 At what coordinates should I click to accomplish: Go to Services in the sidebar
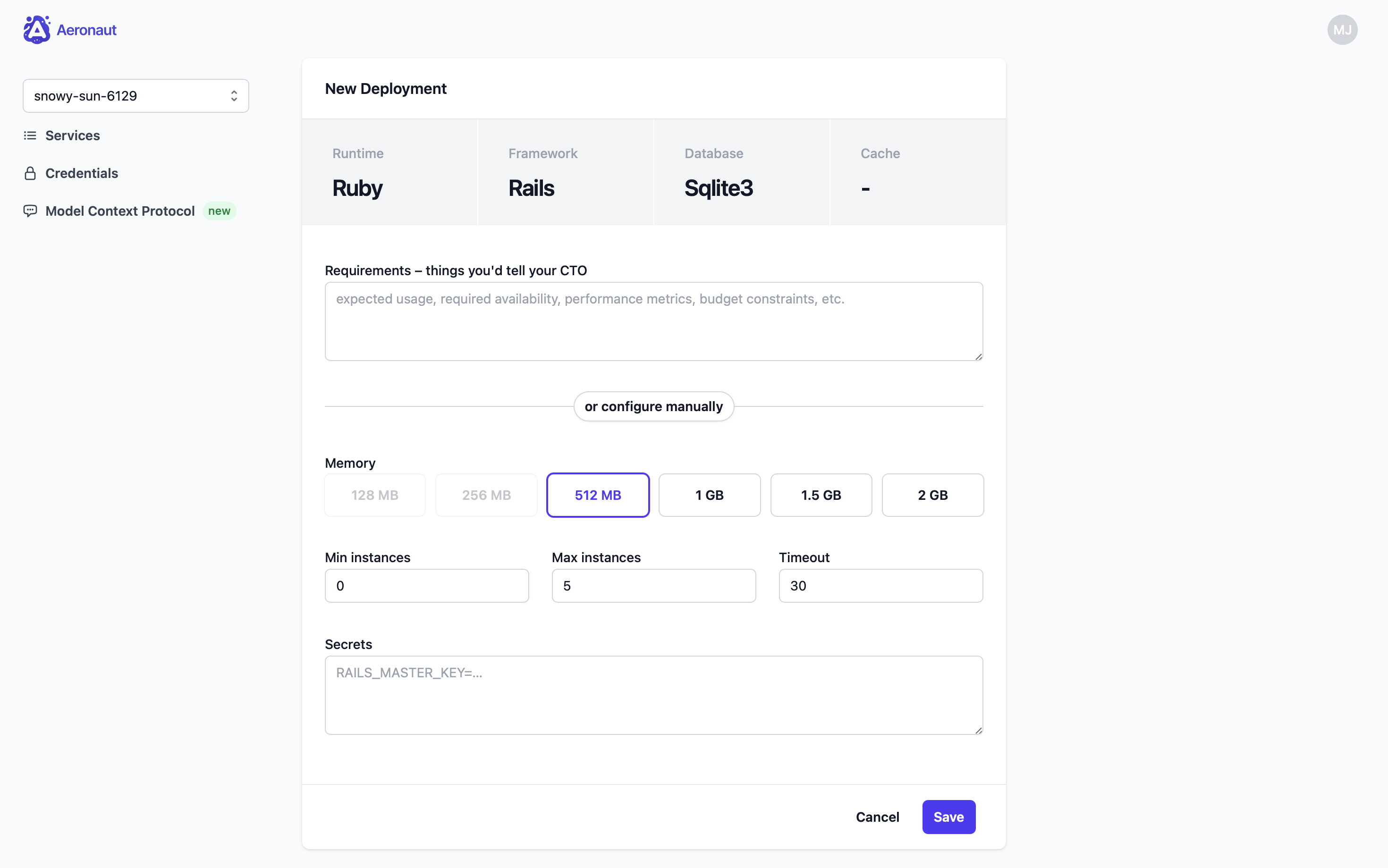tap(72, 135)
